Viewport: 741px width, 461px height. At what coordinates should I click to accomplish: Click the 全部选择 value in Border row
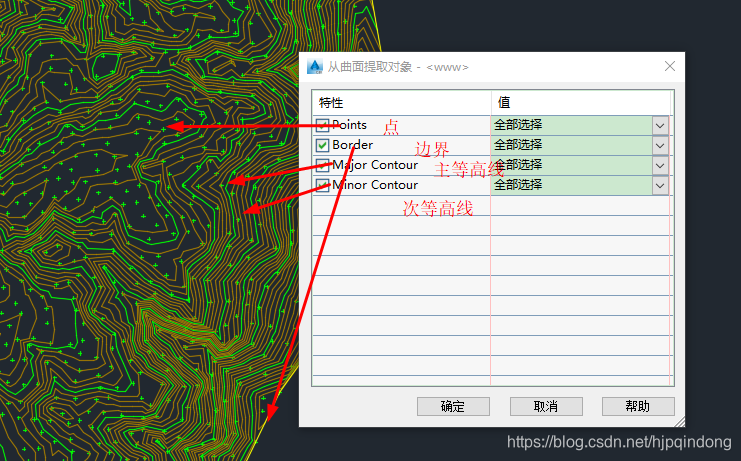click(518, 145)
